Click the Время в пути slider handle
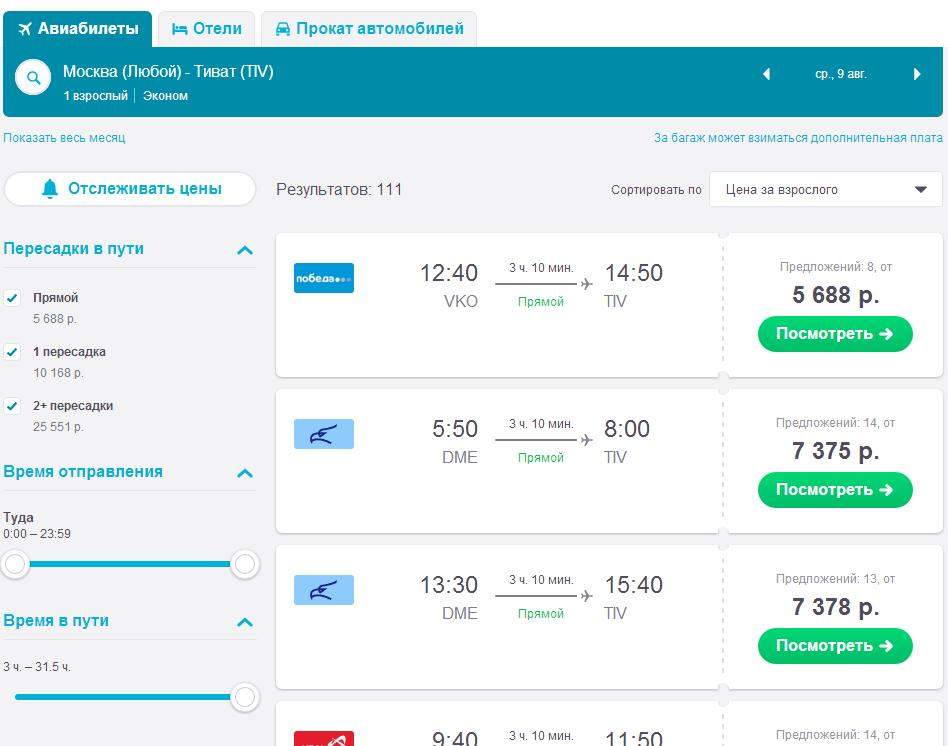This screenshot has height=746, width=948. pos(244,697)
